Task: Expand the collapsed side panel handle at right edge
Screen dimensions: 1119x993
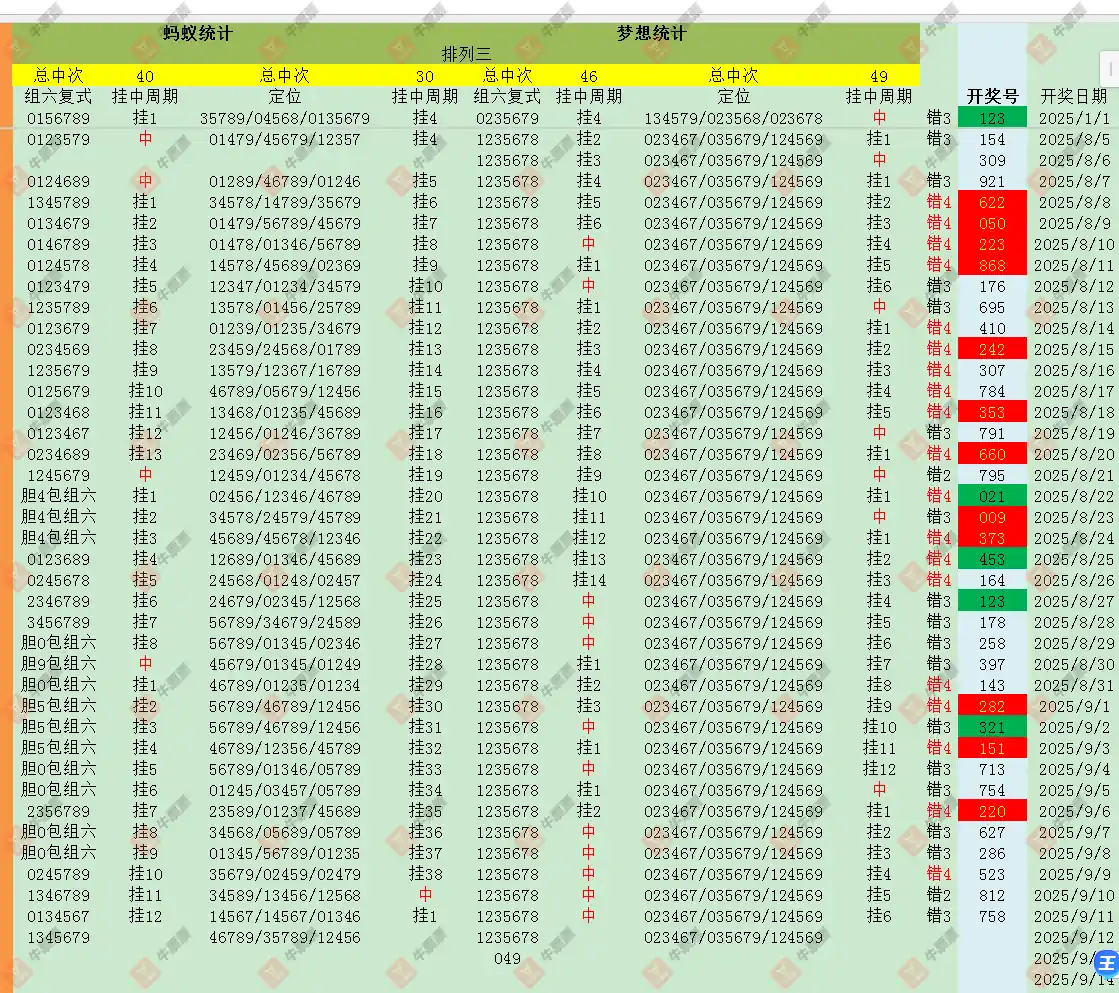Action: (x=1110, y=69)
